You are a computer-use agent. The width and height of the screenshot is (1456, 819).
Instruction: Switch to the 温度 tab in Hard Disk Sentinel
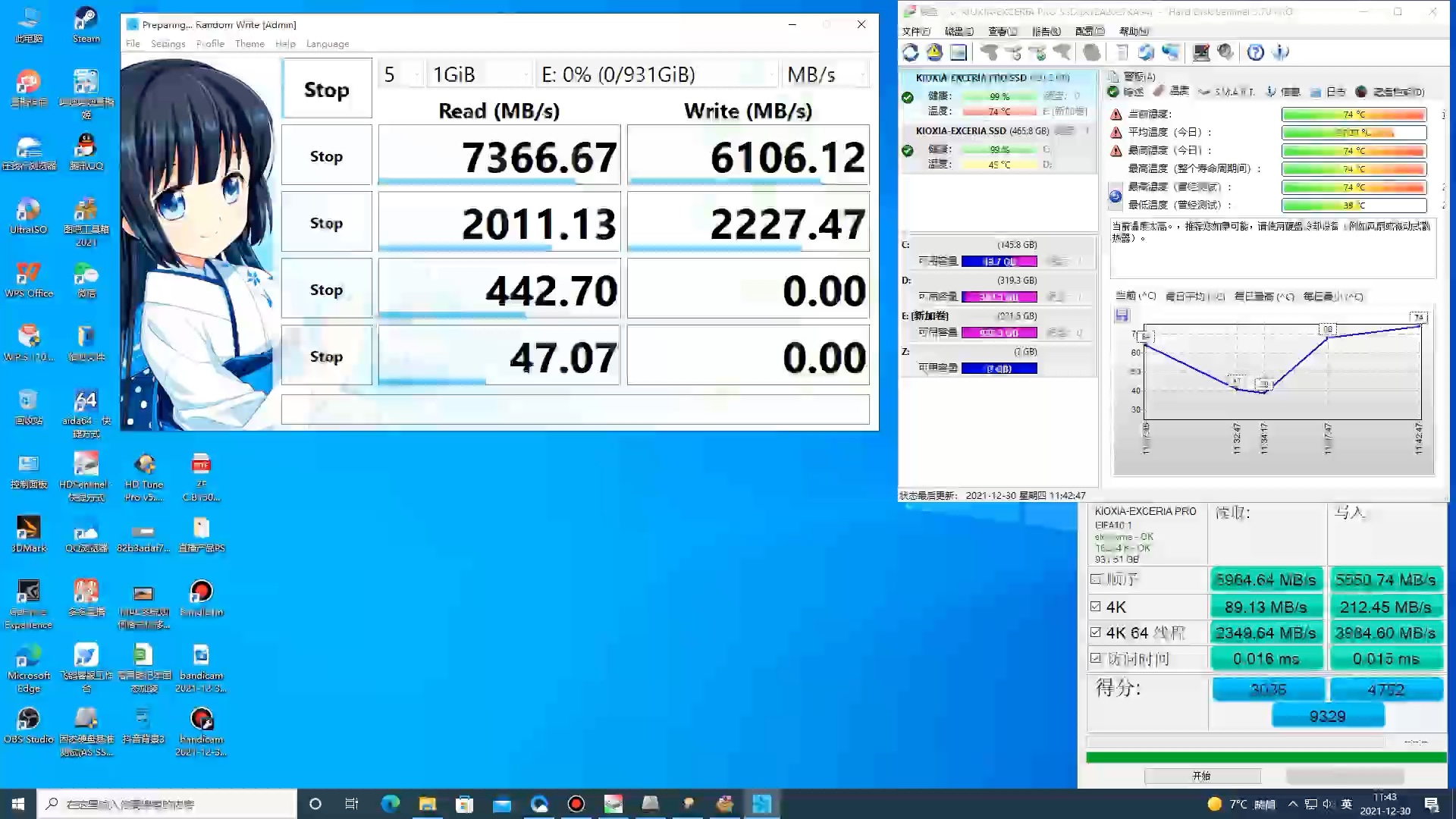point(1172,92)
